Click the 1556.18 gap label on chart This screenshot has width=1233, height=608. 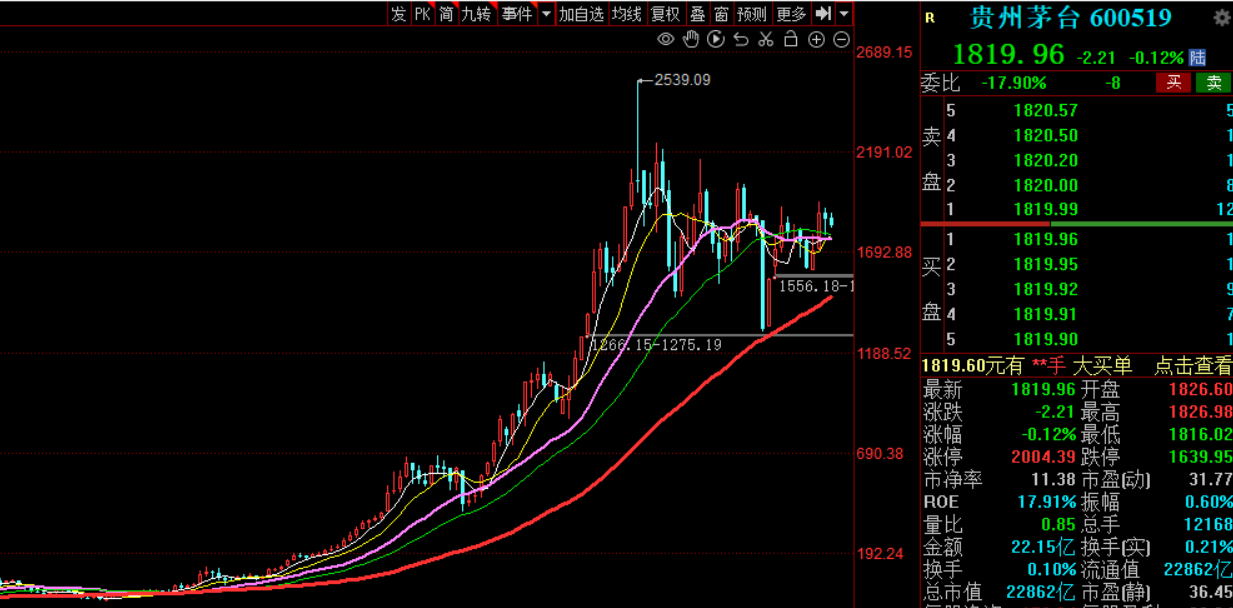(815, 286)
